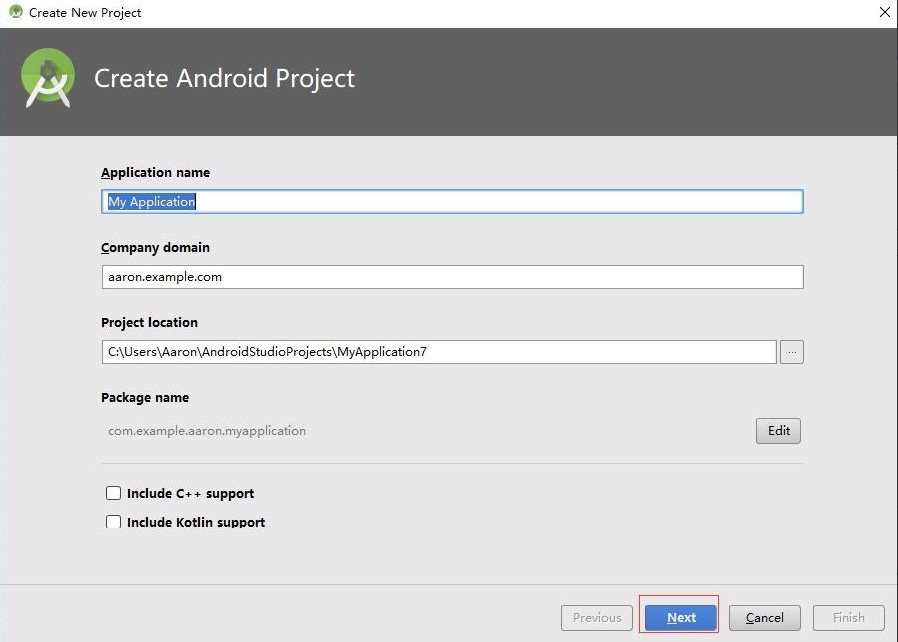This screenshot has height=642, width=898.
Task: Close the Create New Project dialog
Action: tap(884, 12)
